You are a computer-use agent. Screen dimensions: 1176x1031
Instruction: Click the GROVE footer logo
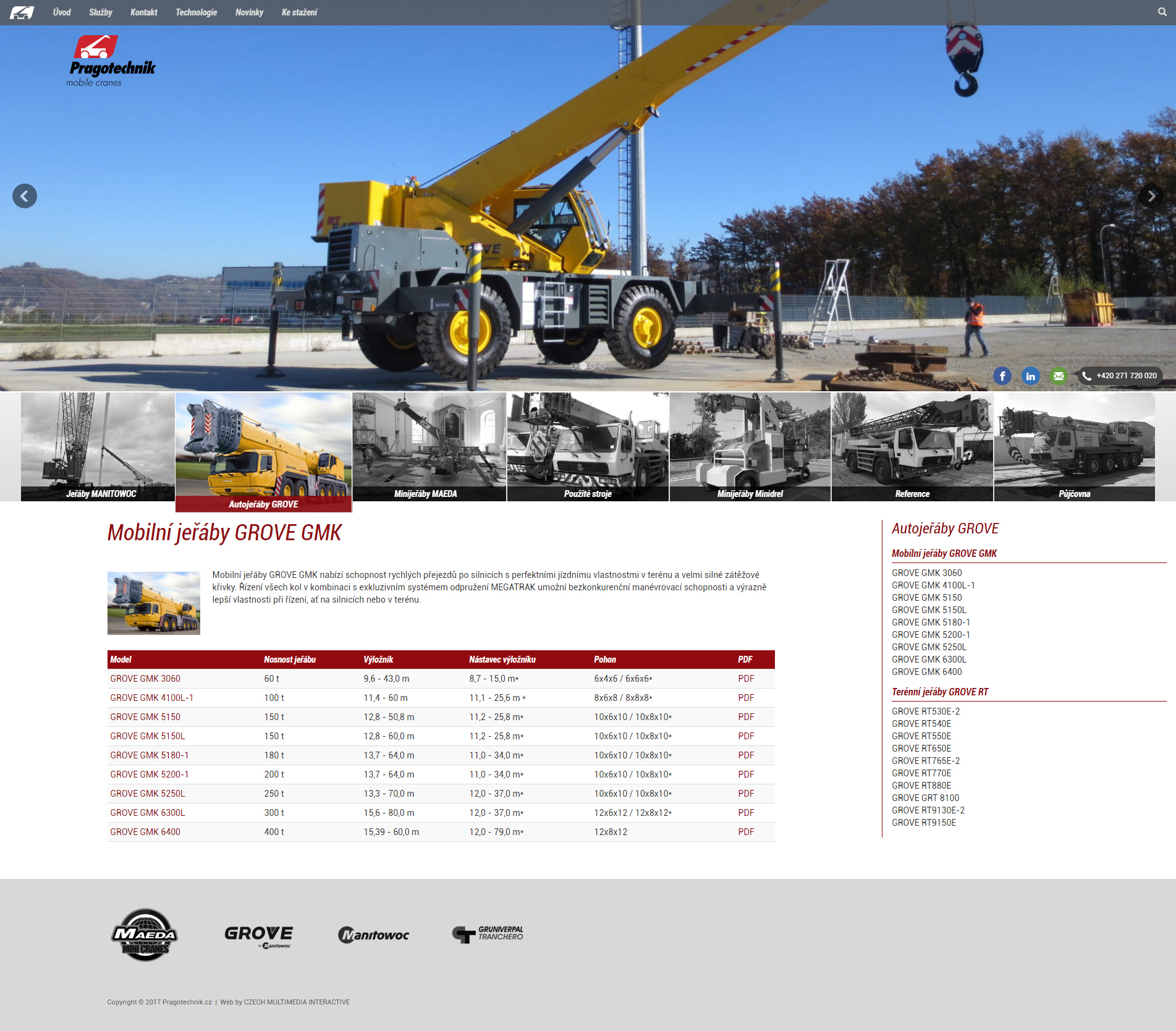[258, 936]
